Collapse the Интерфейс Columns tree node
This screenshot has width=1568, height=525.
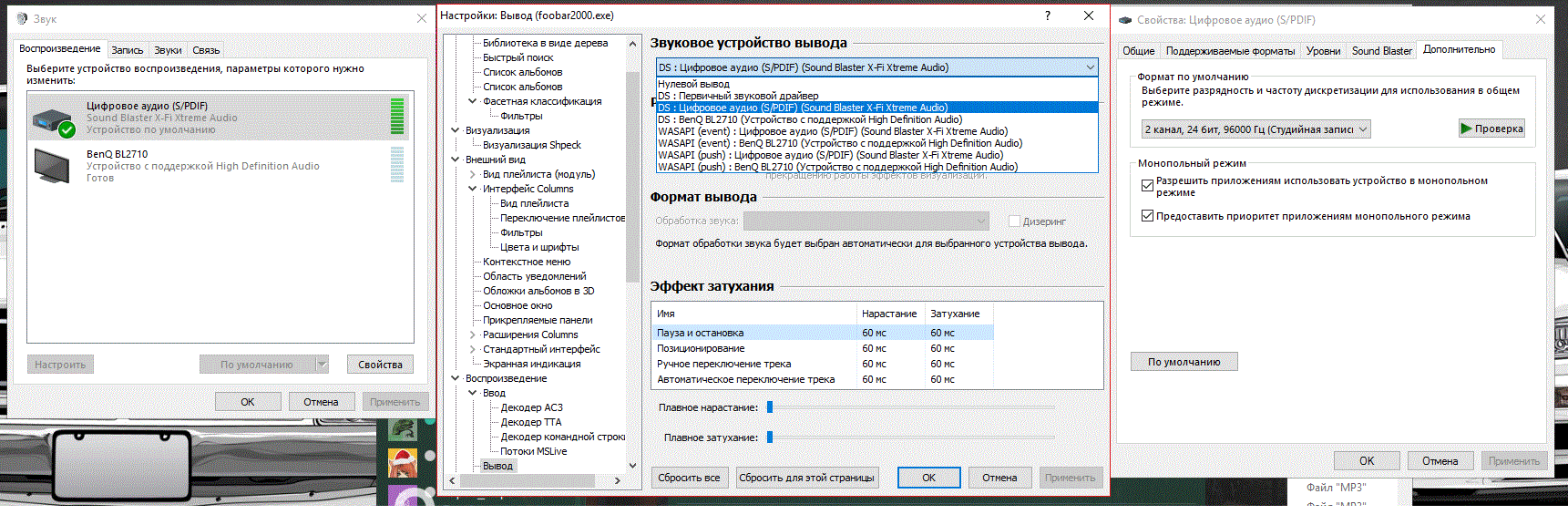point(473,189)
